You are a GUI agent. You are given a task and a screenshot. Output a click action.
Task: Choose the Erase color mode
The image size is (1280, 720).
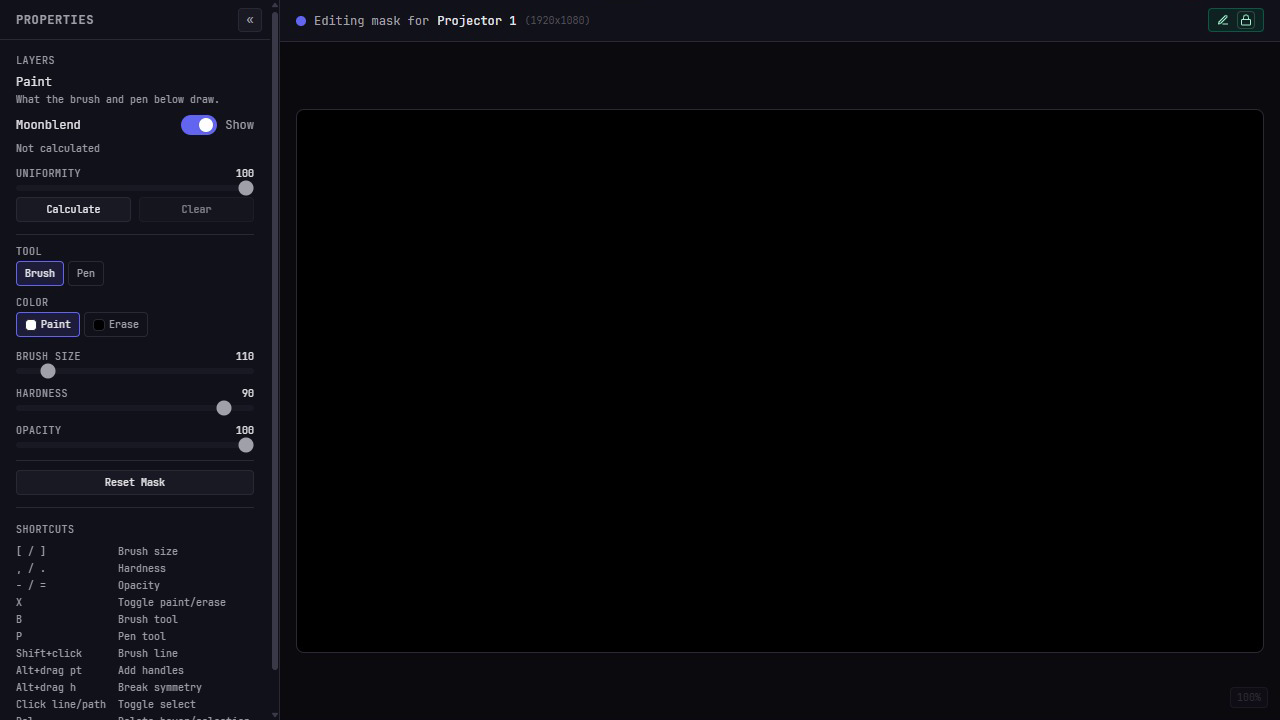pyautogui.click(x=116, y=324)
